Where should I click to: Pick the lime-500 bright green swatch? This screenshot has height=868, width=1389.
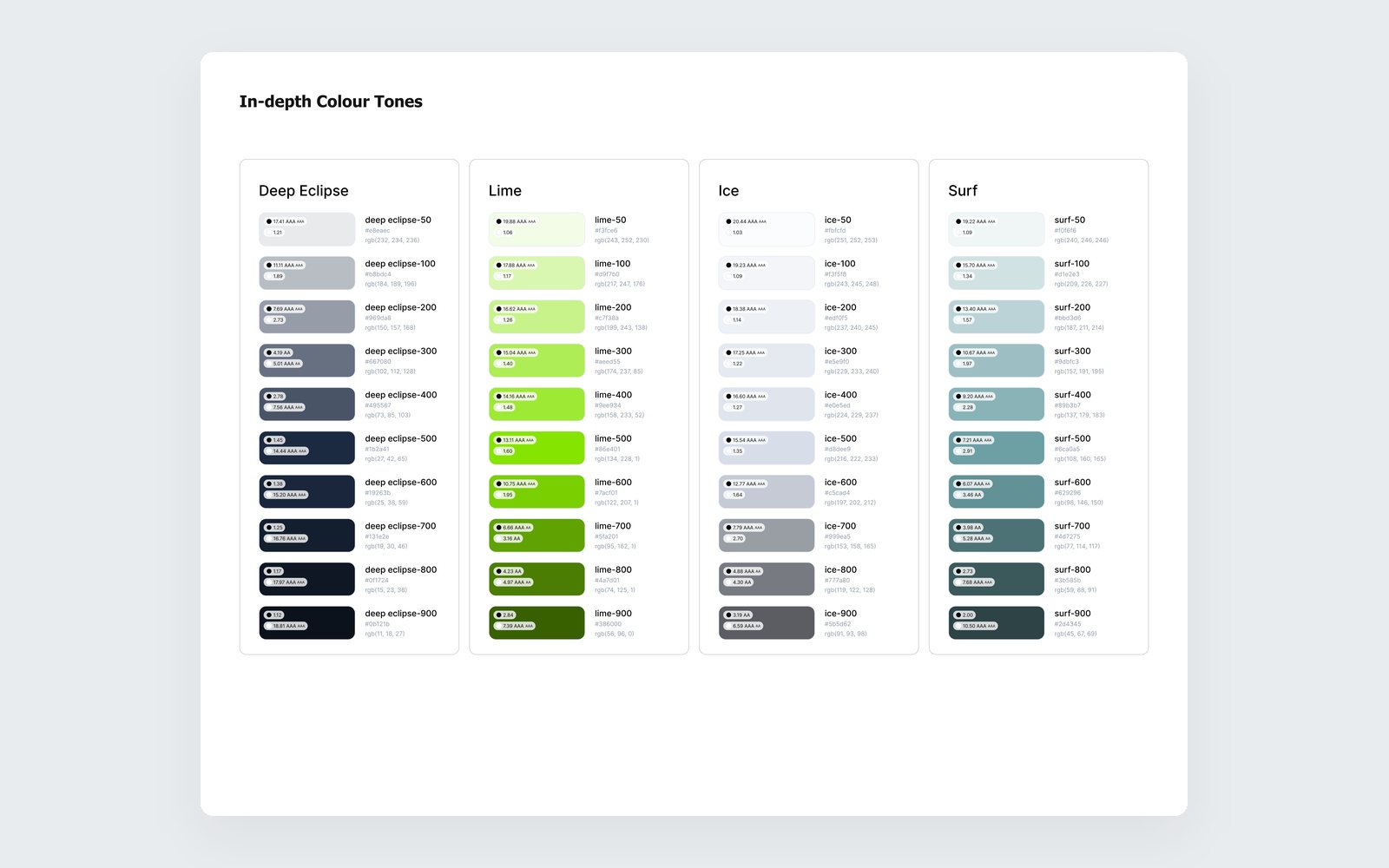(x=537, y=448)
